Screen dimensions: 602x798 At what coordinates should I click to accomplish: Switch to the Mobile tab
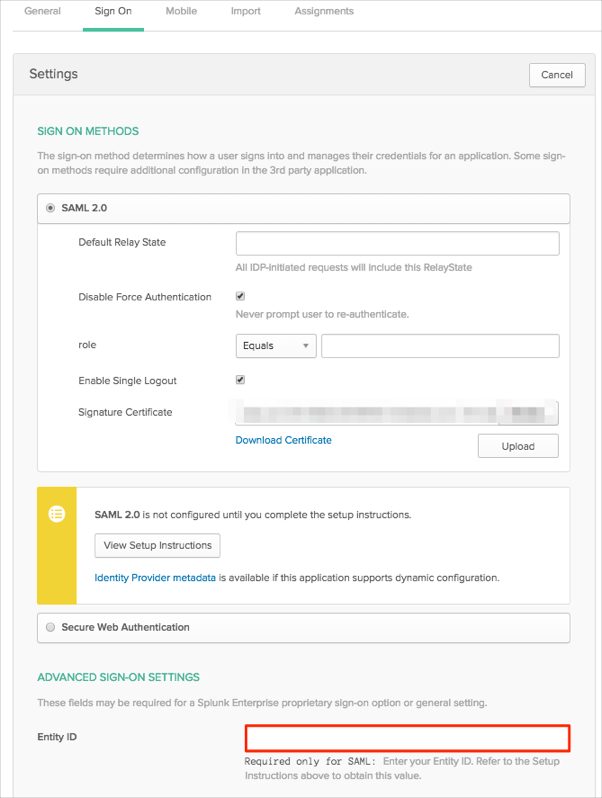(x=181, y=12)
